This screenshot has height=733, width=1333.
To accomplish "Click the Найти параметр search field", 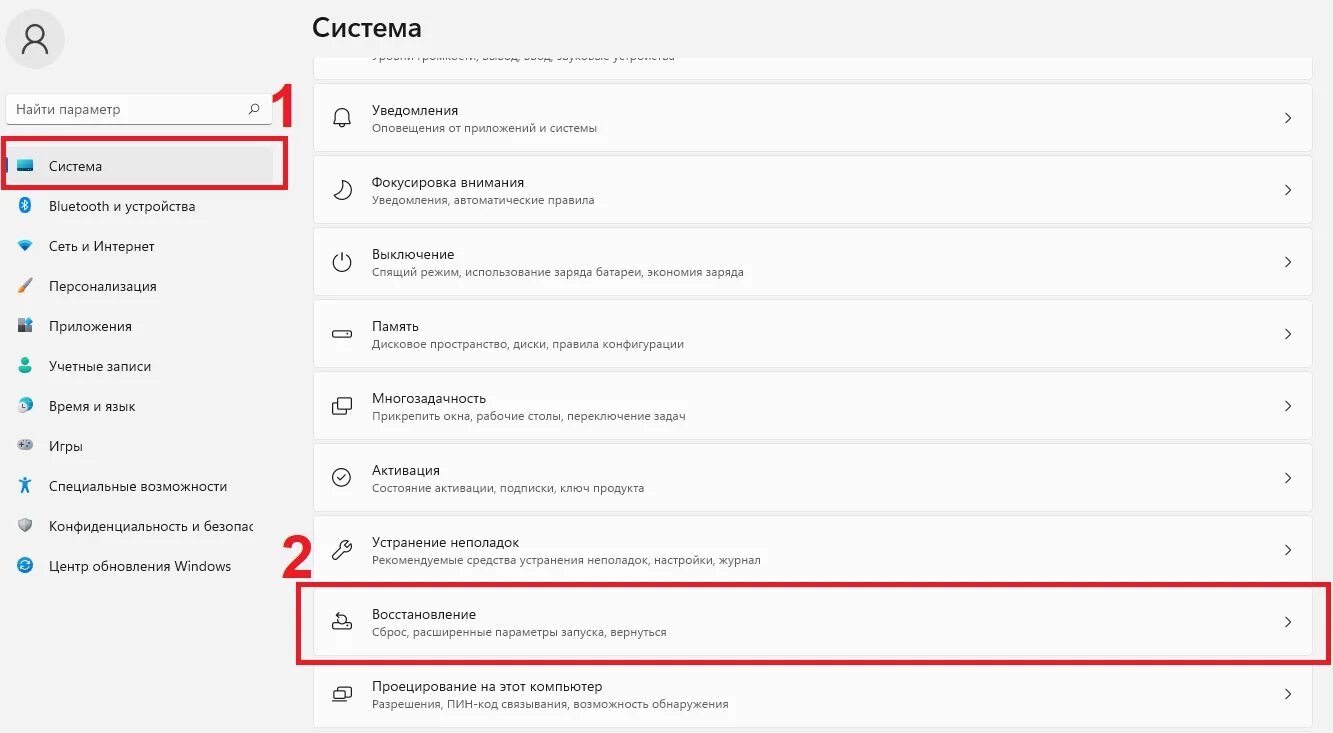I will pyautogui.click(x=125, y=109).
